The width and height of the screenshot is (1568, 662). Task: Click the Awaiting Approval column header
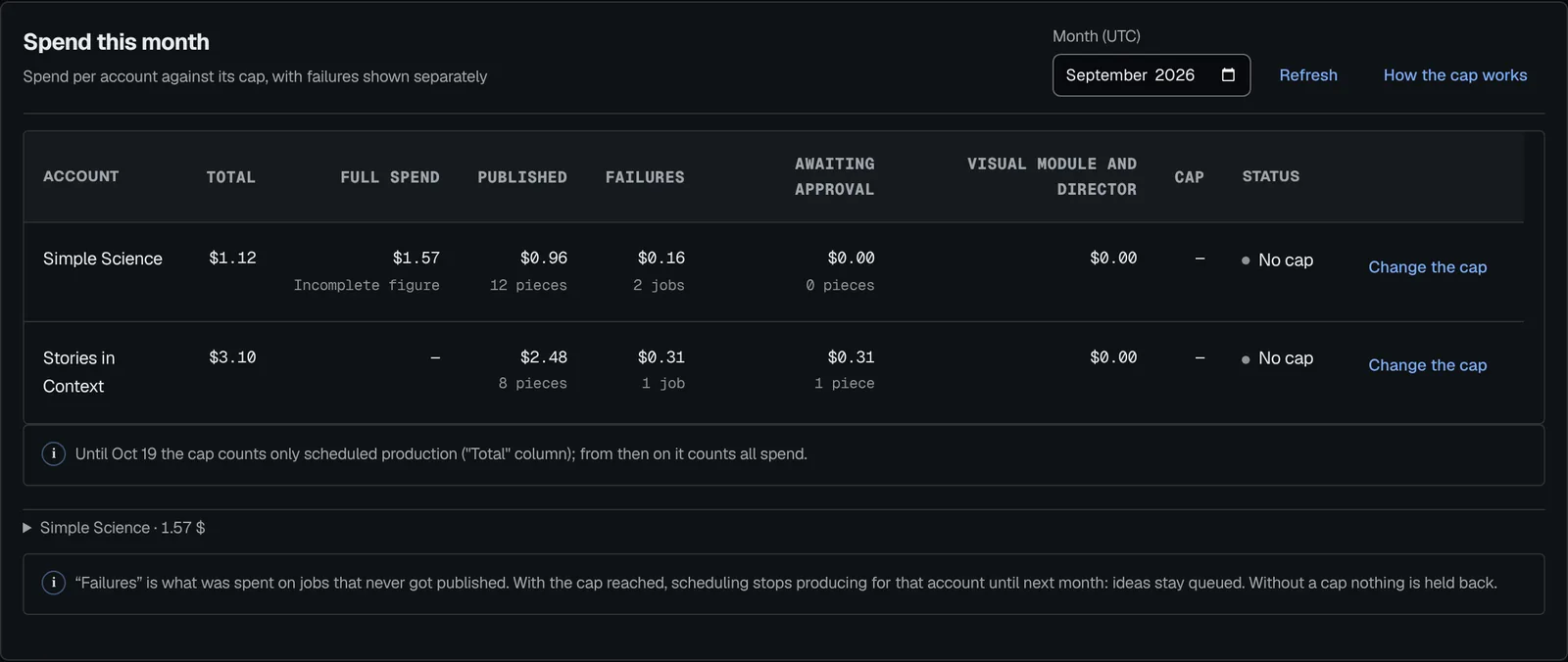(x=835, y=176)
